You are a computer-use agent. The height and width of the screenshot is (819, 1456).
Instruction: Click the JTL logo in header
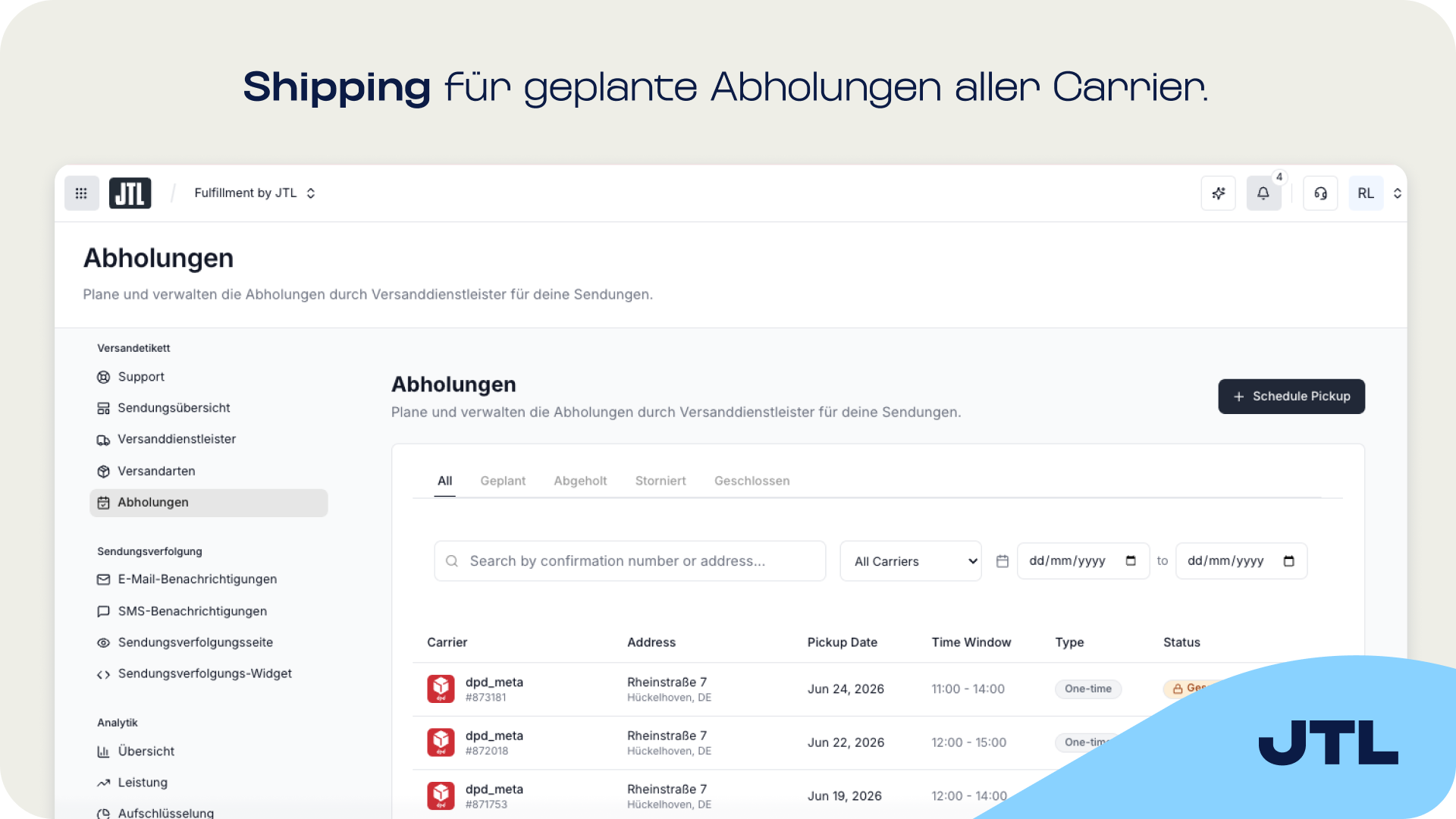pyautogui.click(x=130, y=193)
